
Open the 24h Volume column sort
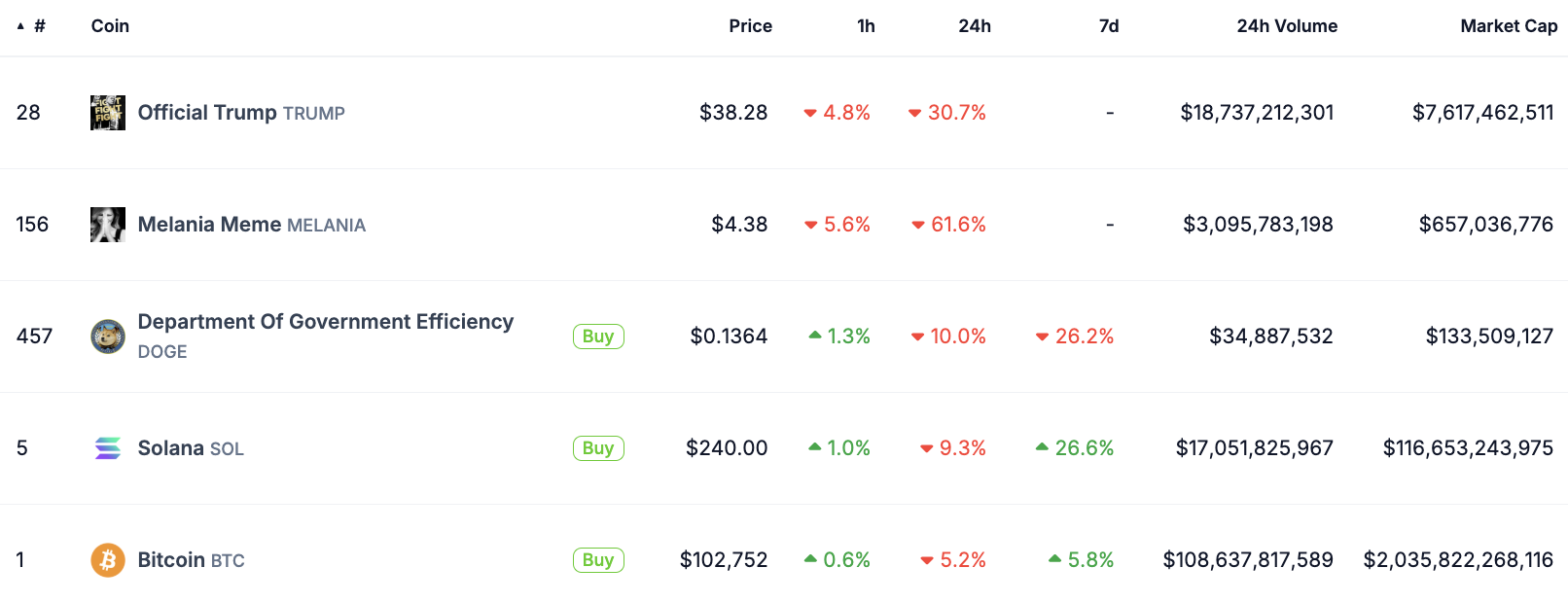point(1286,26)
